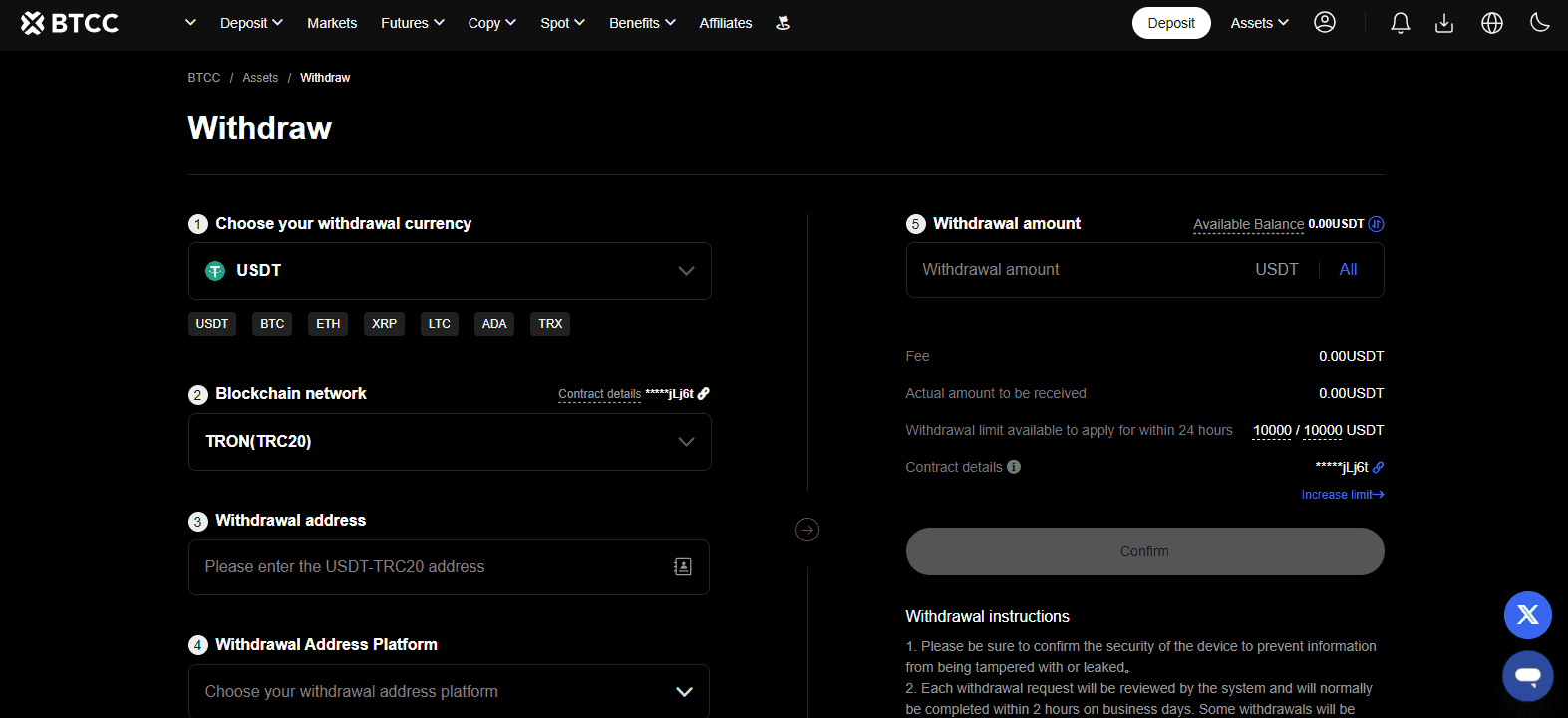Click Assets breadcrumb link
The image size is (1568, 718).
(260, 78)
